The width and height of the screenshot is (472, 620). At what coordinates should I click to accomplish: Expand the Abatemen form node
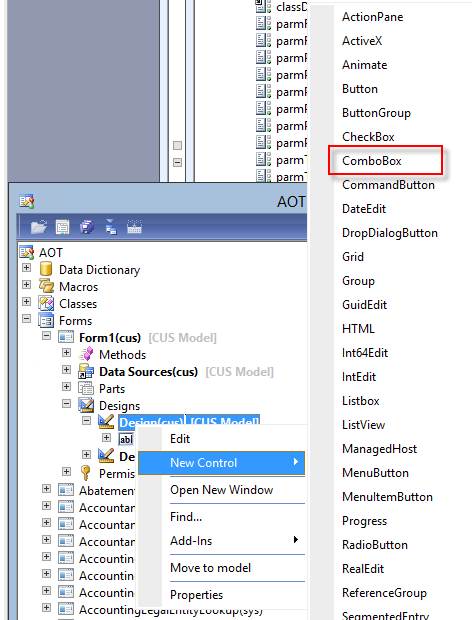click(x=47, y=489)
